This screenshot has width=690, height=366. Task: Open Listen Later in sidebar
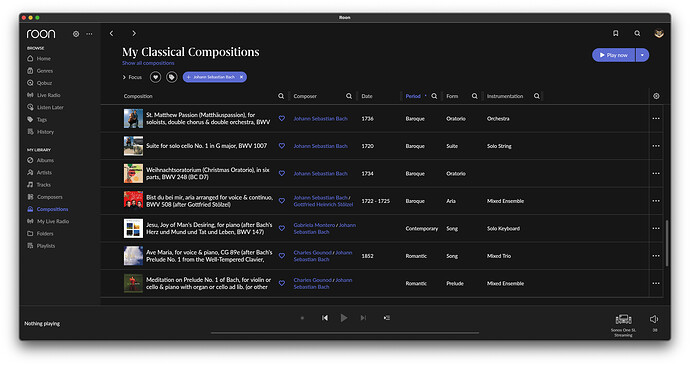click(x=50, y=107)
